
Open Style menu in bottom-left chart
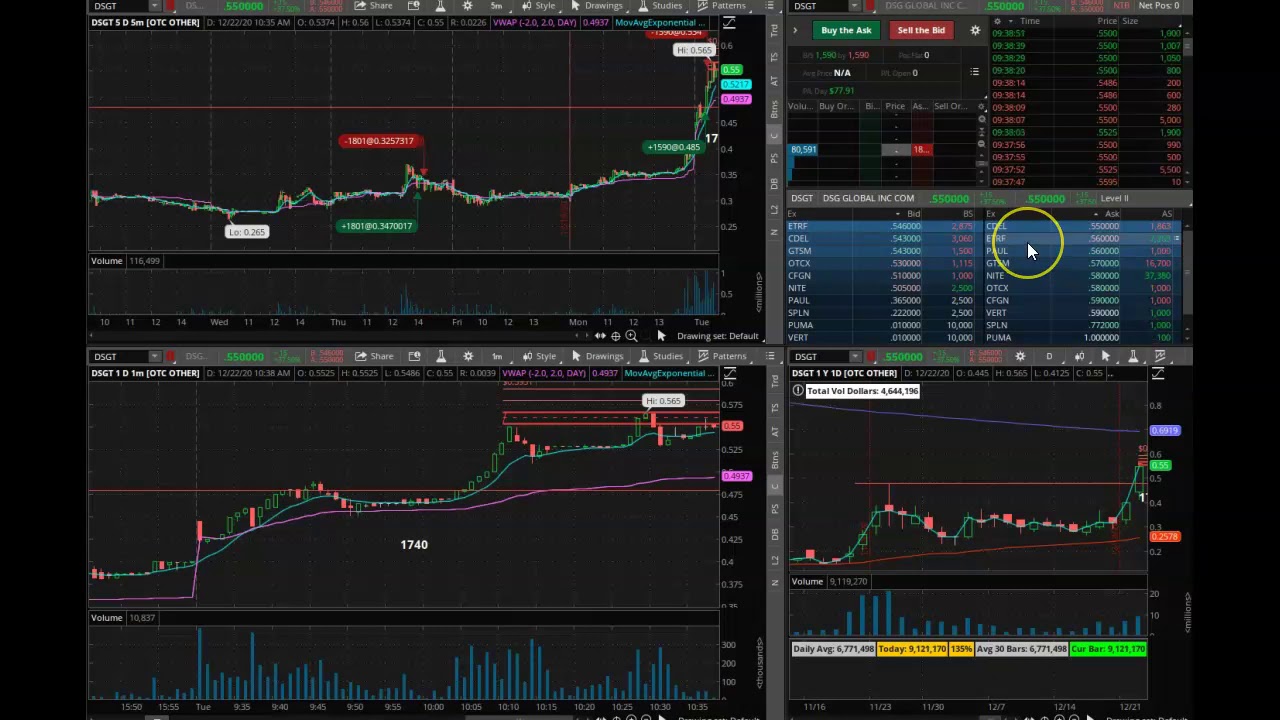coord(540,356)
